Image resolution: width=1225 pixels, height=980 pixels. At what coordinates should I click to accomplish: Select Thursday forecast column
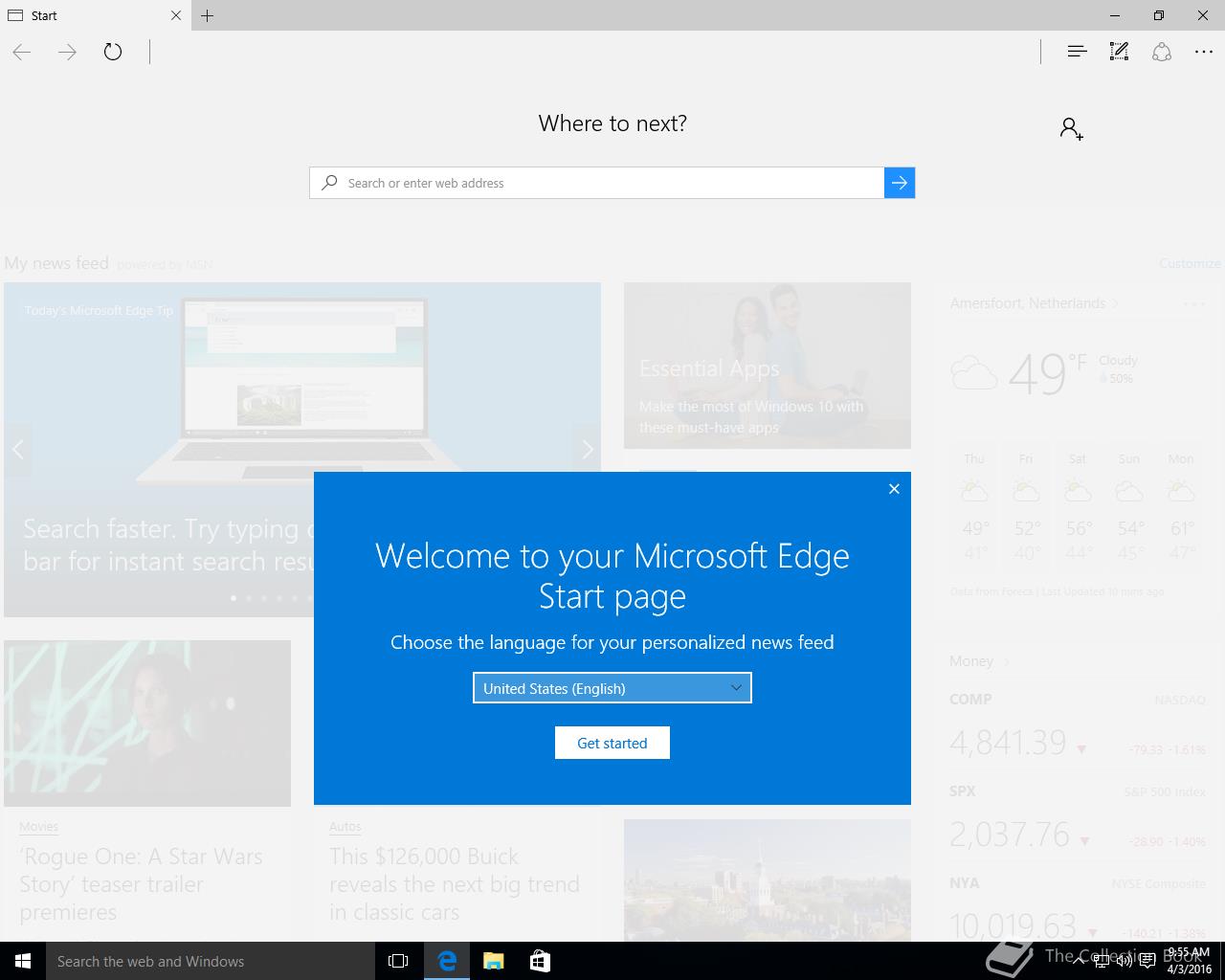974,507
